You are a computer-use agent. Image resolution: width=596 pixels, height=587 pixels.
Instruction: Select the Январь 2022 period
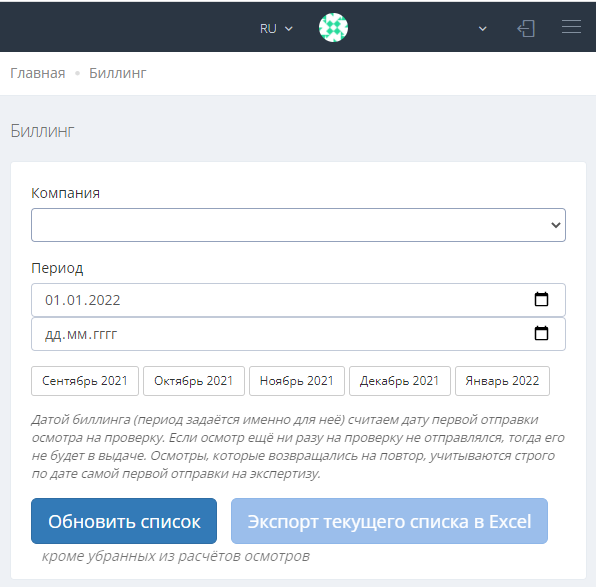tap(502, 381)
